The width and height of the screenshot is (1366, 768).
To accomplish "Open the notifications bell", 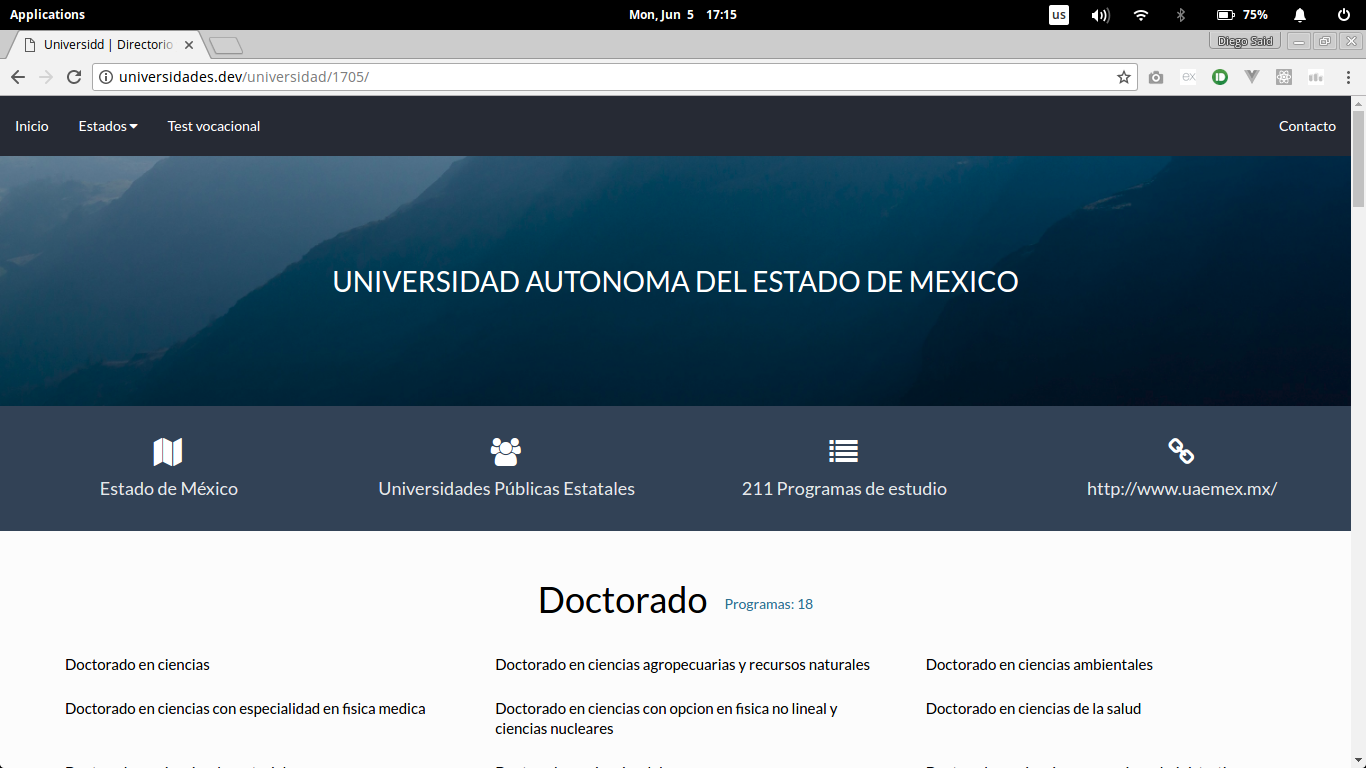I will 1300,14.
